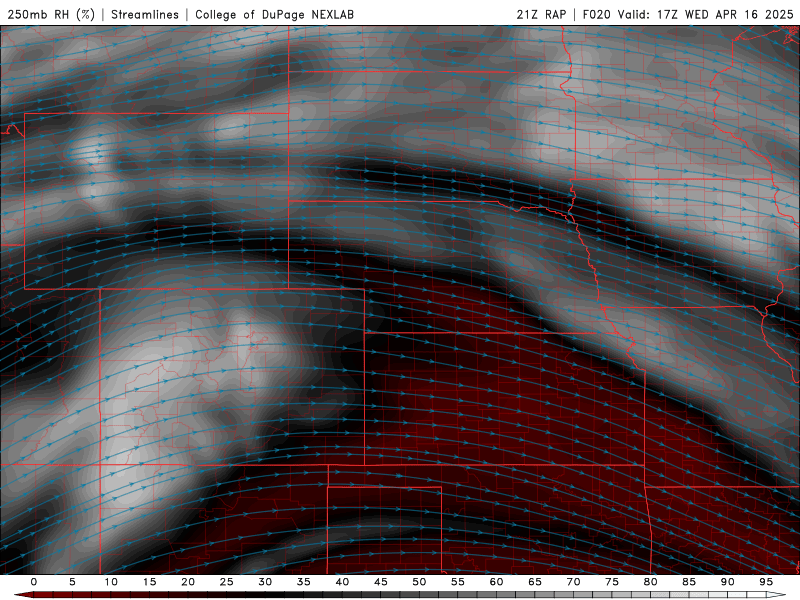Click the "250mb RH (%)" title text

pyautogui.click(x=51, y=14)
